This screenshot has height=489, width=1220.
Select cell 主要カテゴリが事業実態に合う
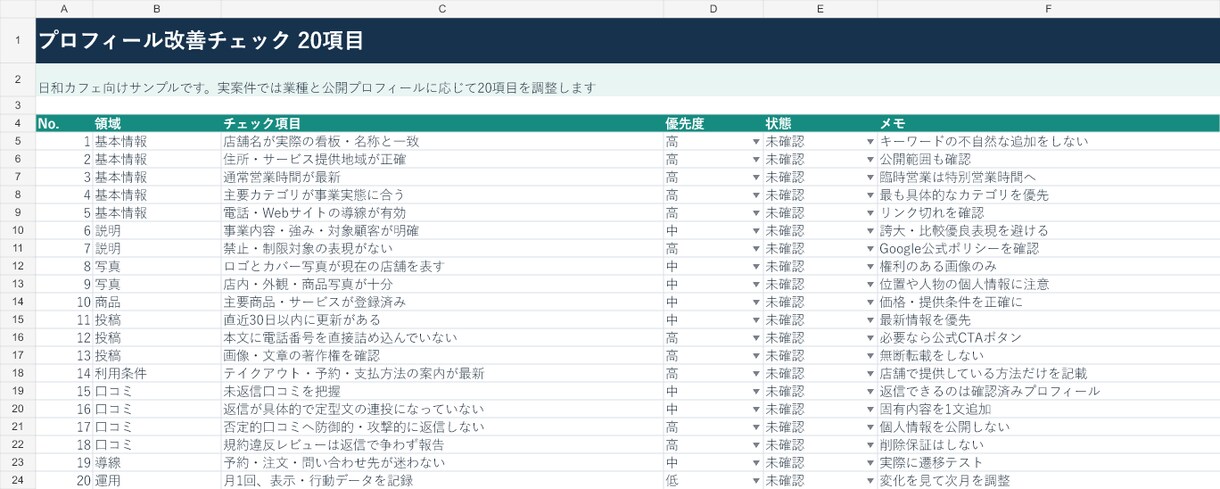[442, 195]
